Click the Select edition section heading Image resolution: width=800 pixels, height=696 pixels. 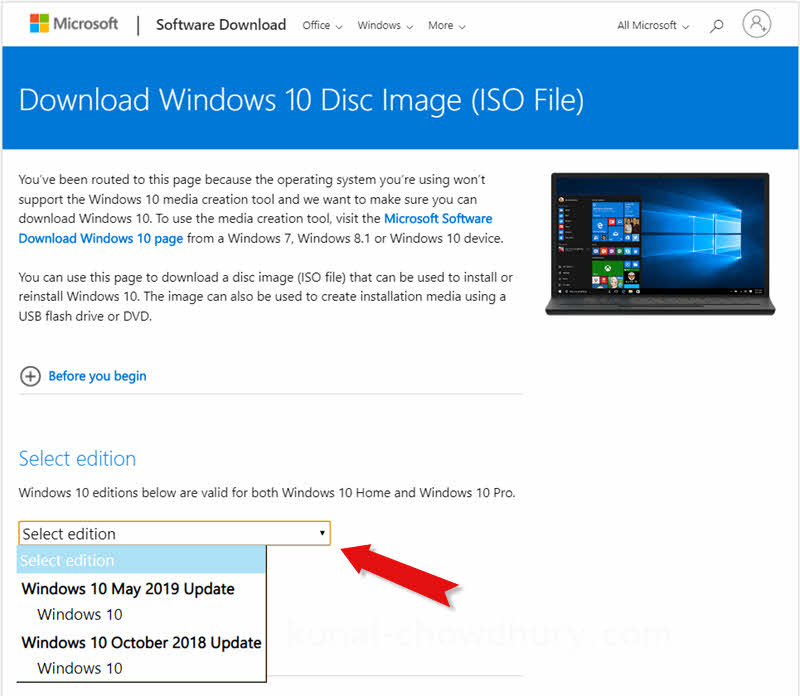(x=78, y=459)
